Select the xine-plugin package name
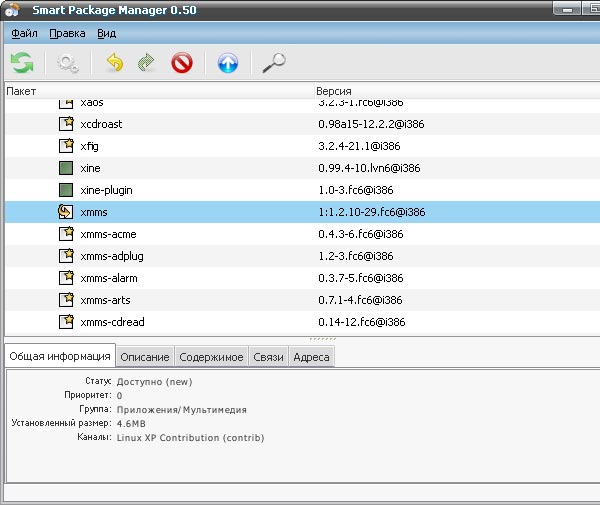This screenshot has width=600, height=505. pyautogui.click(x=106, y=190)
